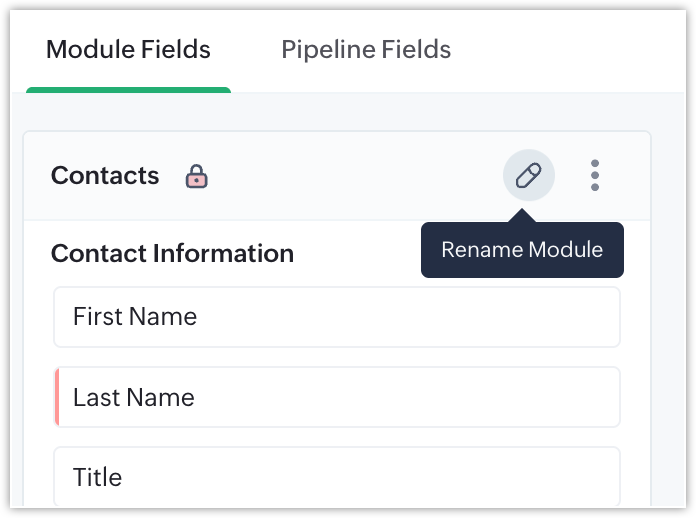696x518 pixels.
Task: Click the lock icon beside Contacts
Action: pyautogui.click(x=197, y=176)
